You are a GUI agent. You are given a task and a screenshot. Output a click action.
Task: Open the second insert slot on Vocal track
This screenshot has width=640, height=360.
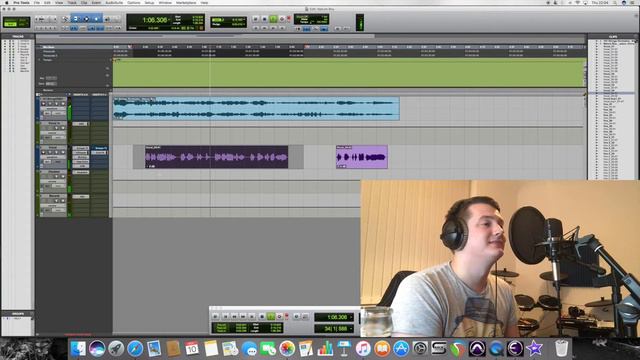coord(80,152)
